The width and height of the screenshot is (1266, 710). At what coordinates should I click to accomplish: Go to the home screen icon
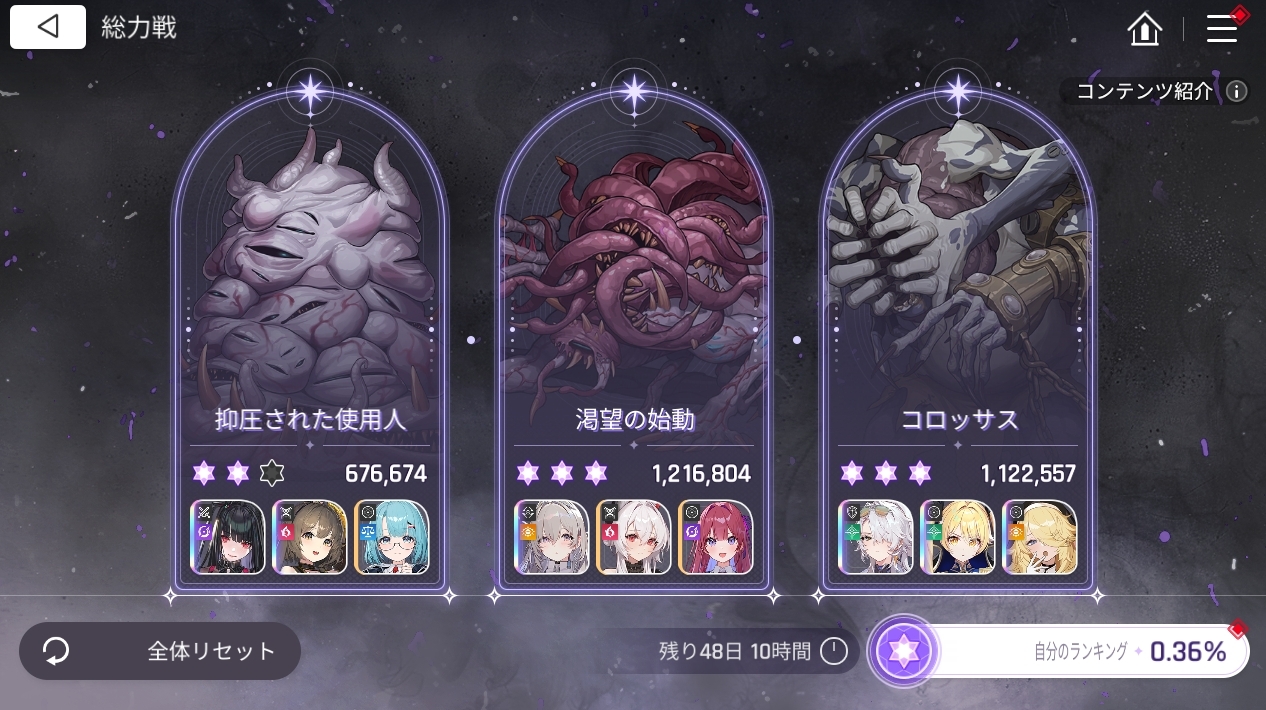(x=1145, y=29)
